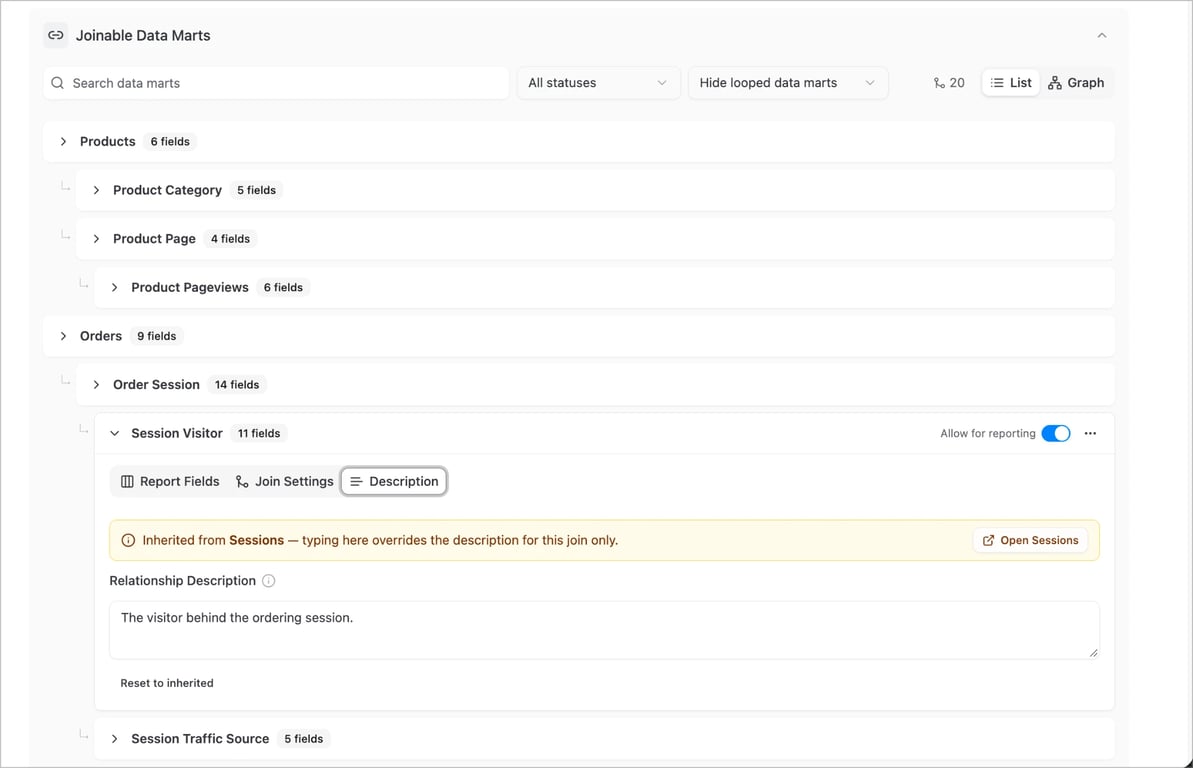
Task: Expand the Orders row
Action: click(x=63, y=336)
